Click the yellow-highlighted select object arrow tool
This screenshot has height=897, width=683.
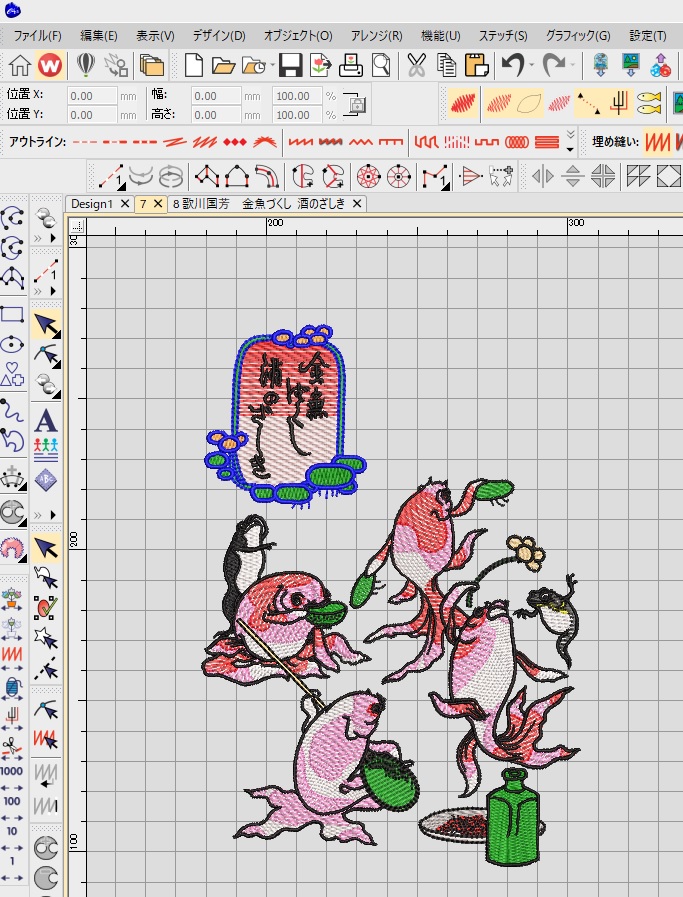[46, 325]
